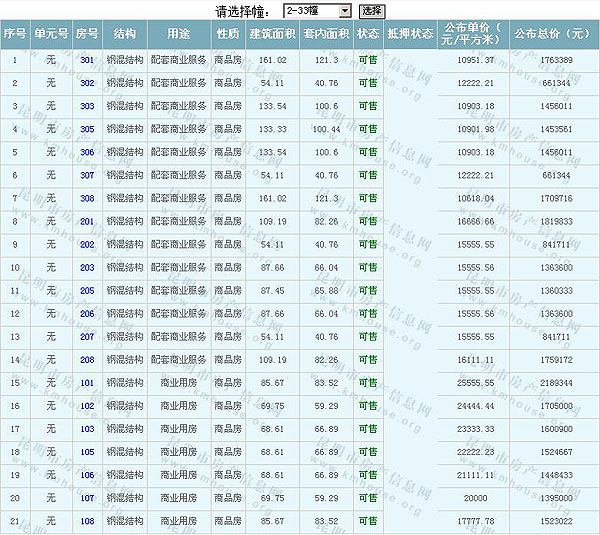The width and height of the screenshot is (600, 535).
Task: Click room 108 link in last row
Action: [87, 520]
